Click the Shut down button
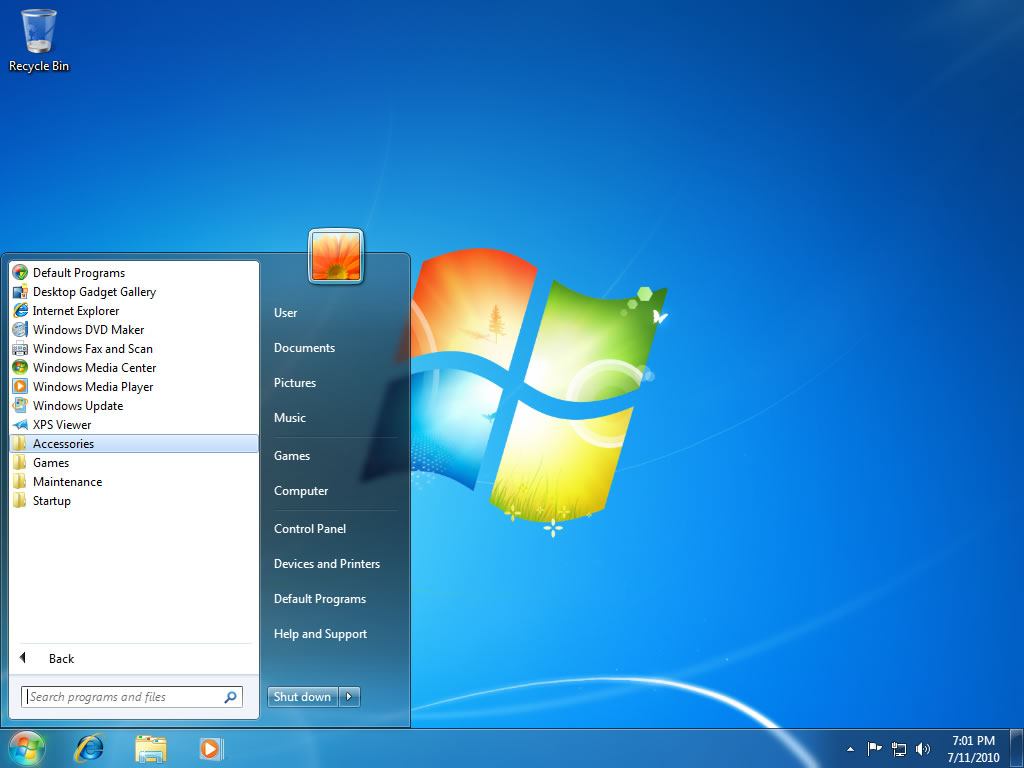The width and height of the screenshot is (1024, 768). 302,697
